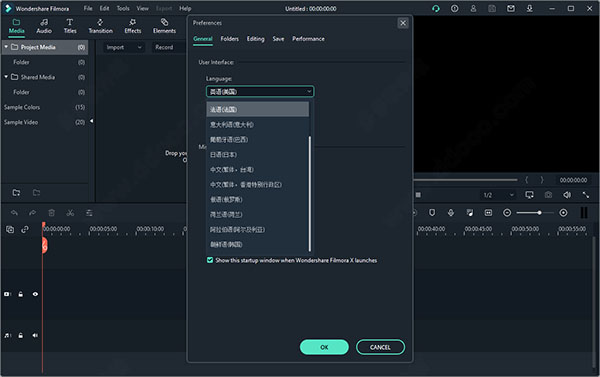Click the delete folder icon
This screenshot has height=377, width=600.
(36, 193)
